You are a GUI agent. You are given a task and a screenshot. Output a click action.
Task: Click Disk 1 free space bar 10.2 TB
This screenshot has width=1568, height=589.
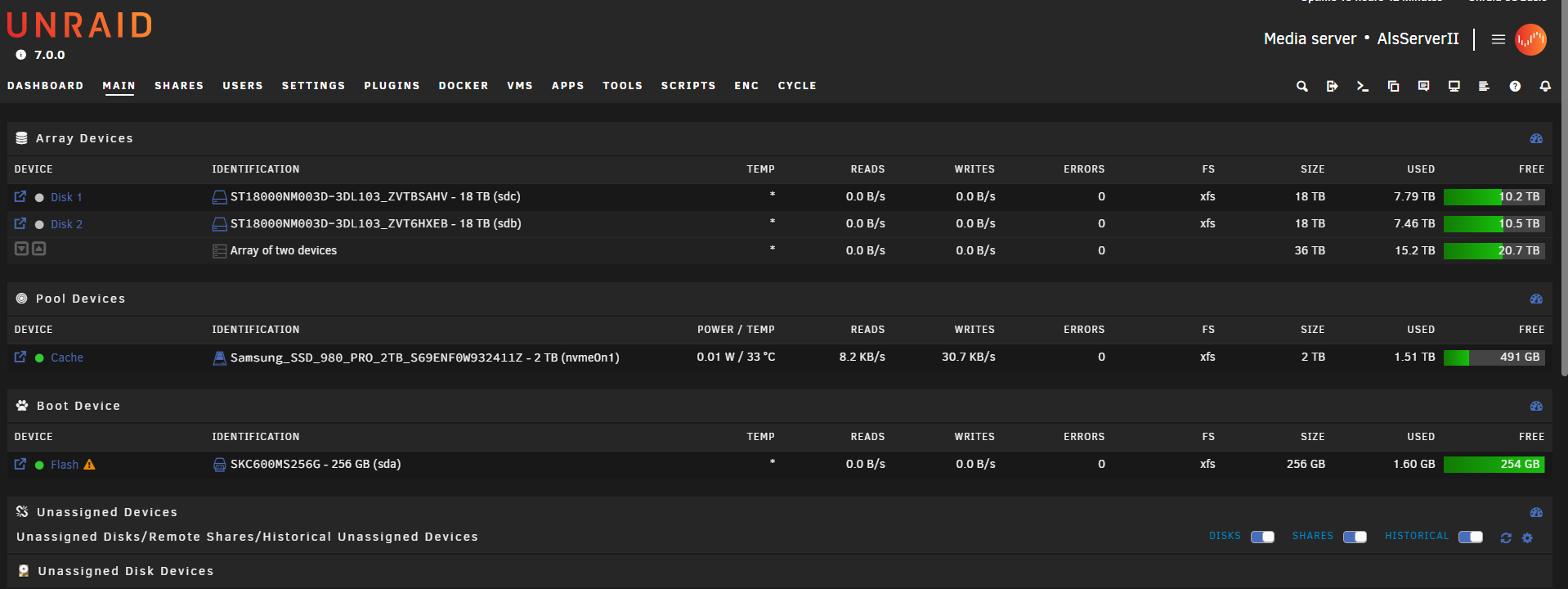[1494, 196]
